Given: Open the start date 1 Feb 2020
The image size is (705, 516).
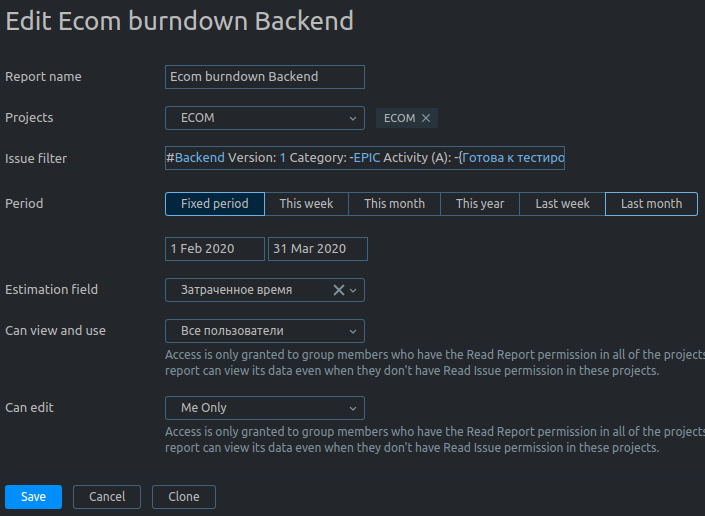Looking at the screenshot, I should pyautogui.click(x=214, y=249).
